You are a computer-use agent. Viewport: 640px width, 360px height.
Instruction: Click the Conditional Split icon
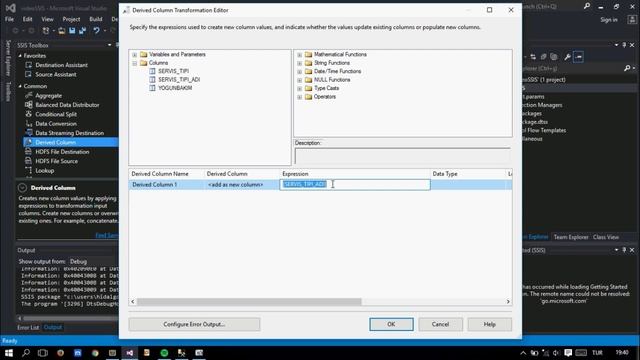[29, 114]
